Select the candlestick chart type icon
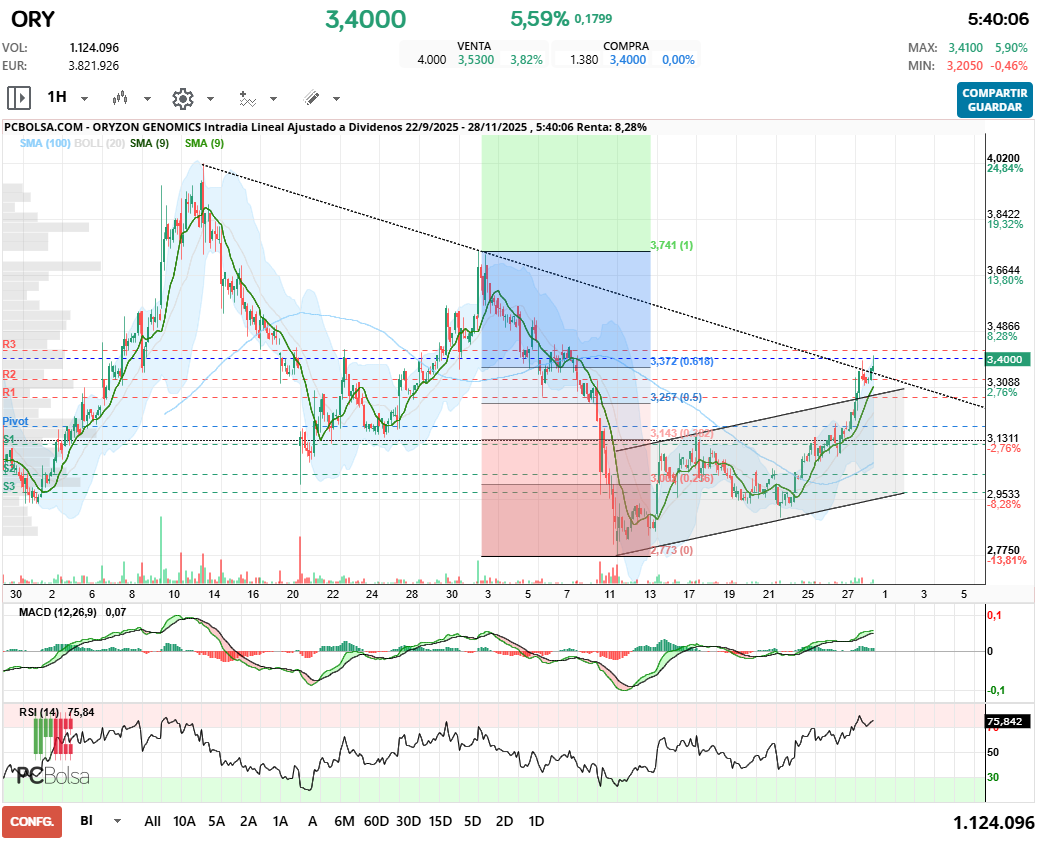1048x843 pixels. pos(120,99)
